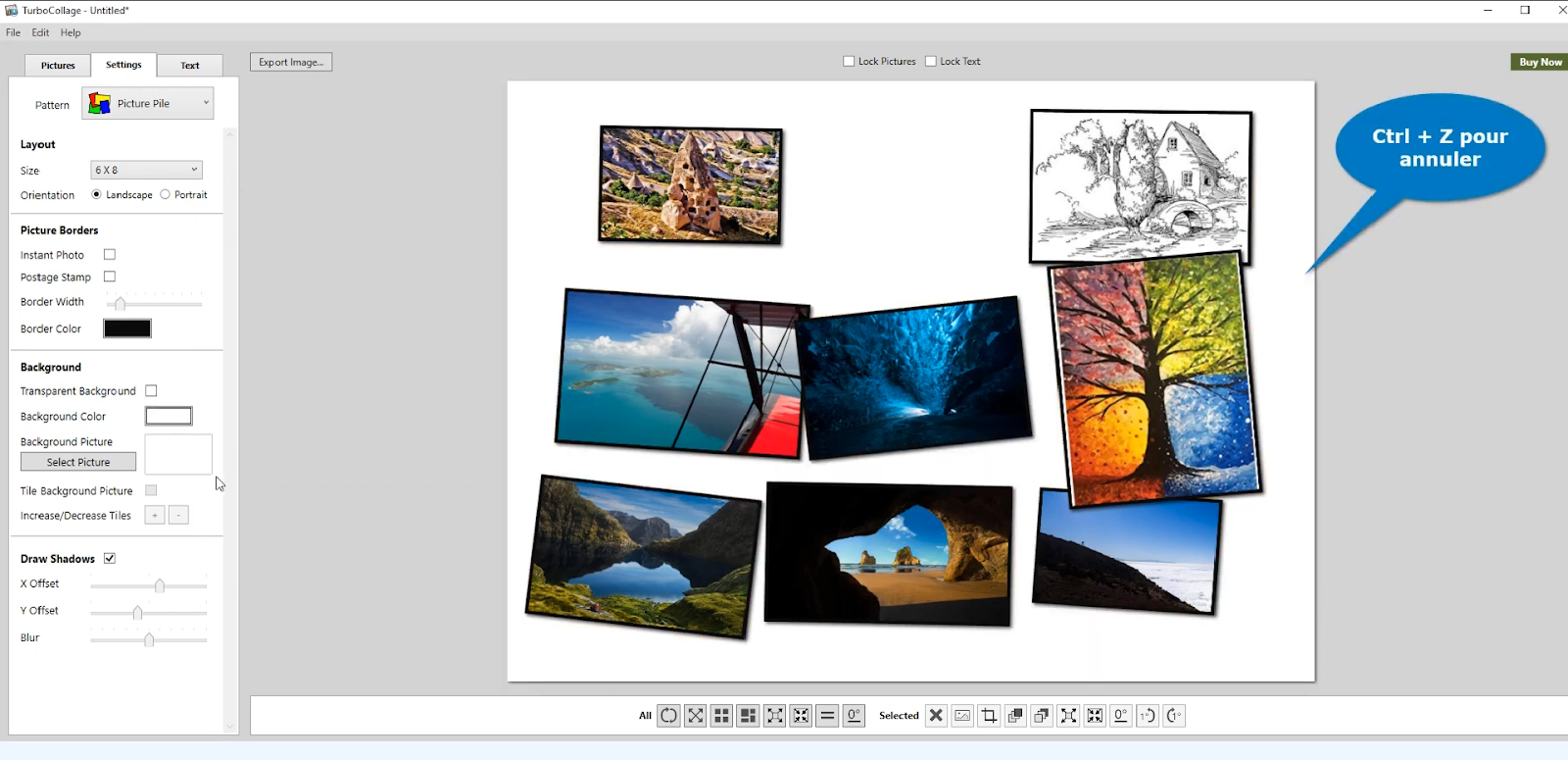Click the equal sign icon in the All group

[x=827, y=716]
